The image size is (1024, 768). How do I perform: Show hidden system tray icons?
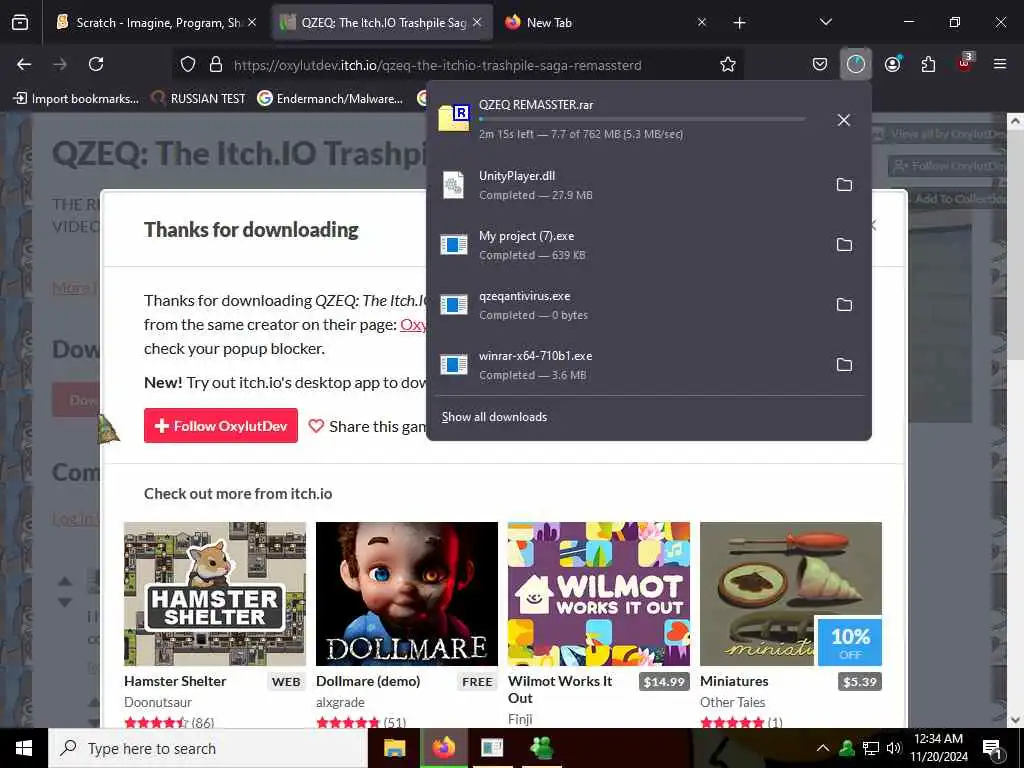click(x=822, y=748)
